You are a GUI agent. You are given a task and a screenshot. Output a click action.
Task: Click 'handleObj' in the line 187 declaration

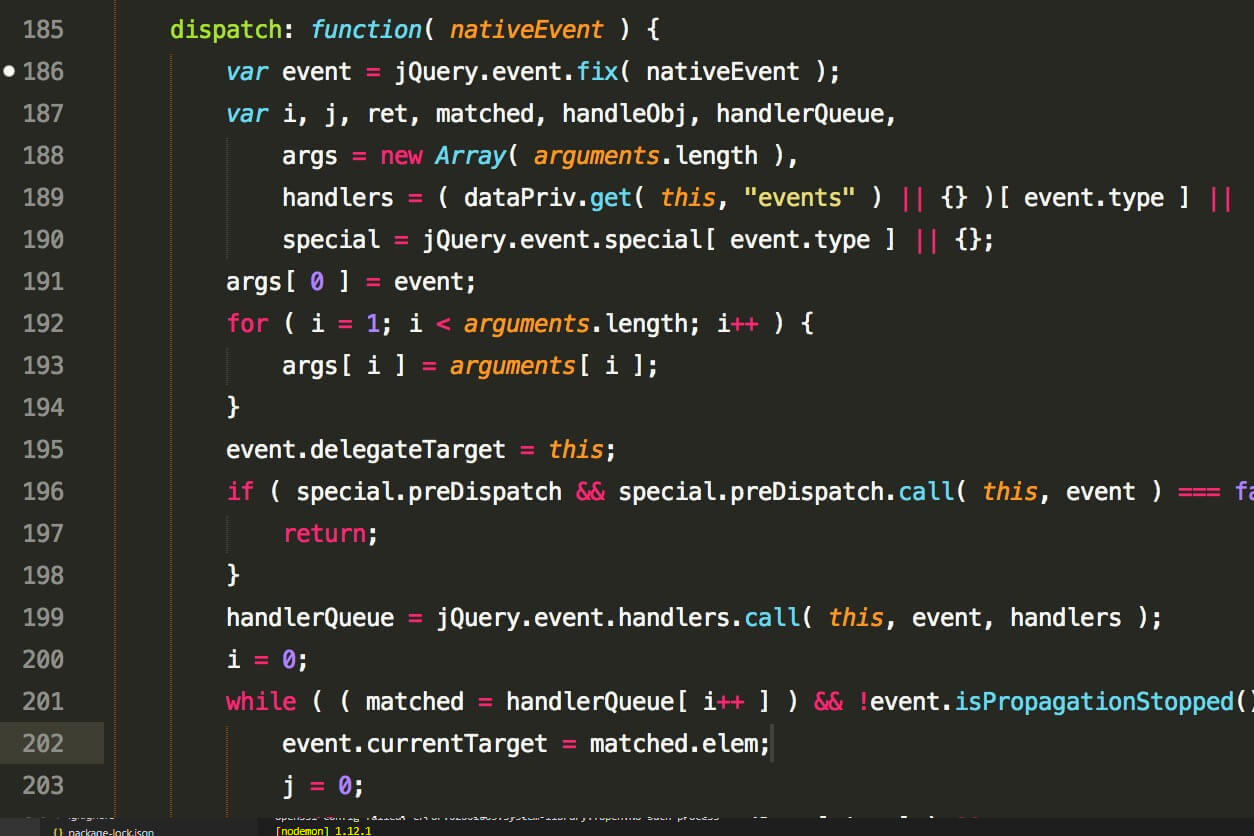624,114
